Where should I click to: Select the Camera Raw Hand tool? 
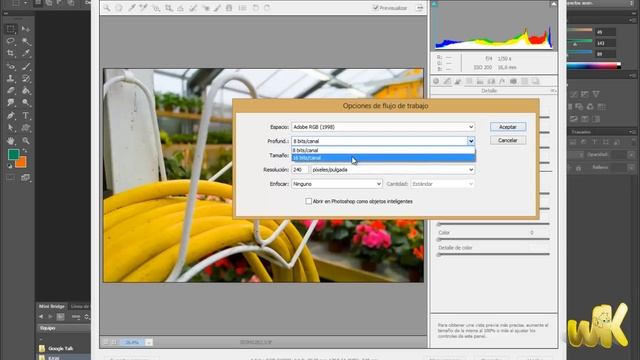pyautogui.click(x=119, y=8)
